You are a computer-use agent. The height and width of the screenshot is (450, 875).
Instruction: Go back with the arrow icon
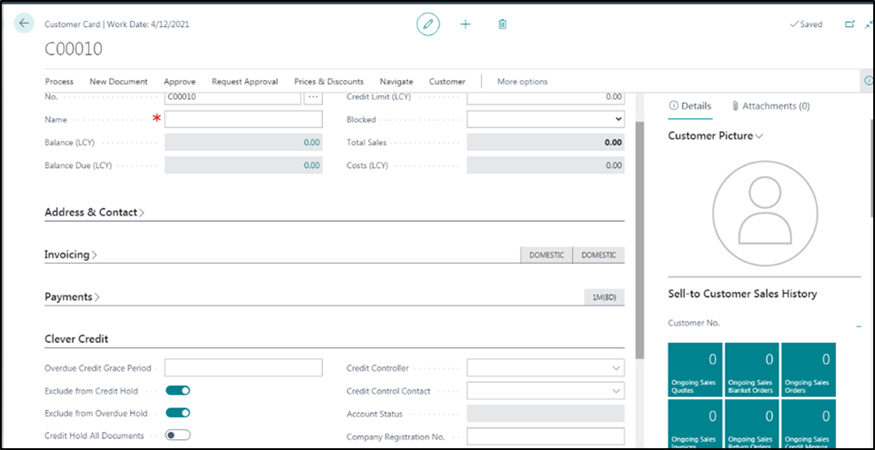(23, 23)
